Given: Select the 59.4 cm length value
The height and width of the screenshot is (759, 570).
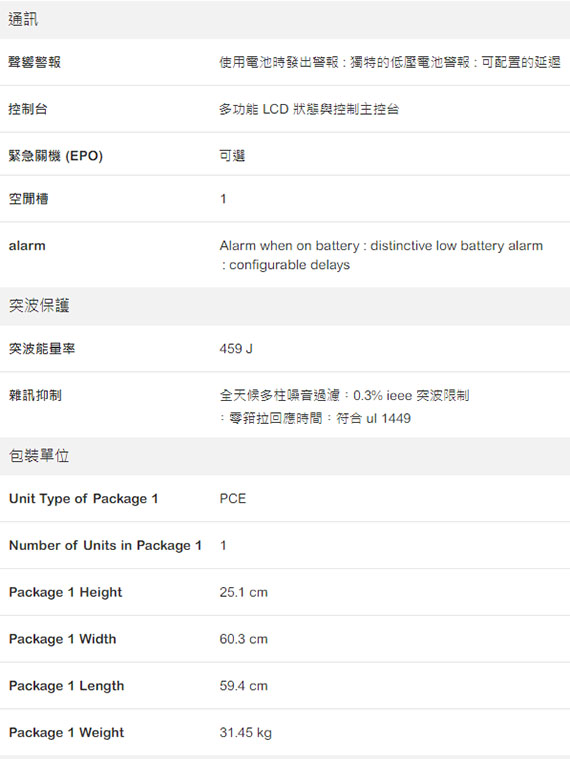Looking at the screenshot, I should (243, 686).
